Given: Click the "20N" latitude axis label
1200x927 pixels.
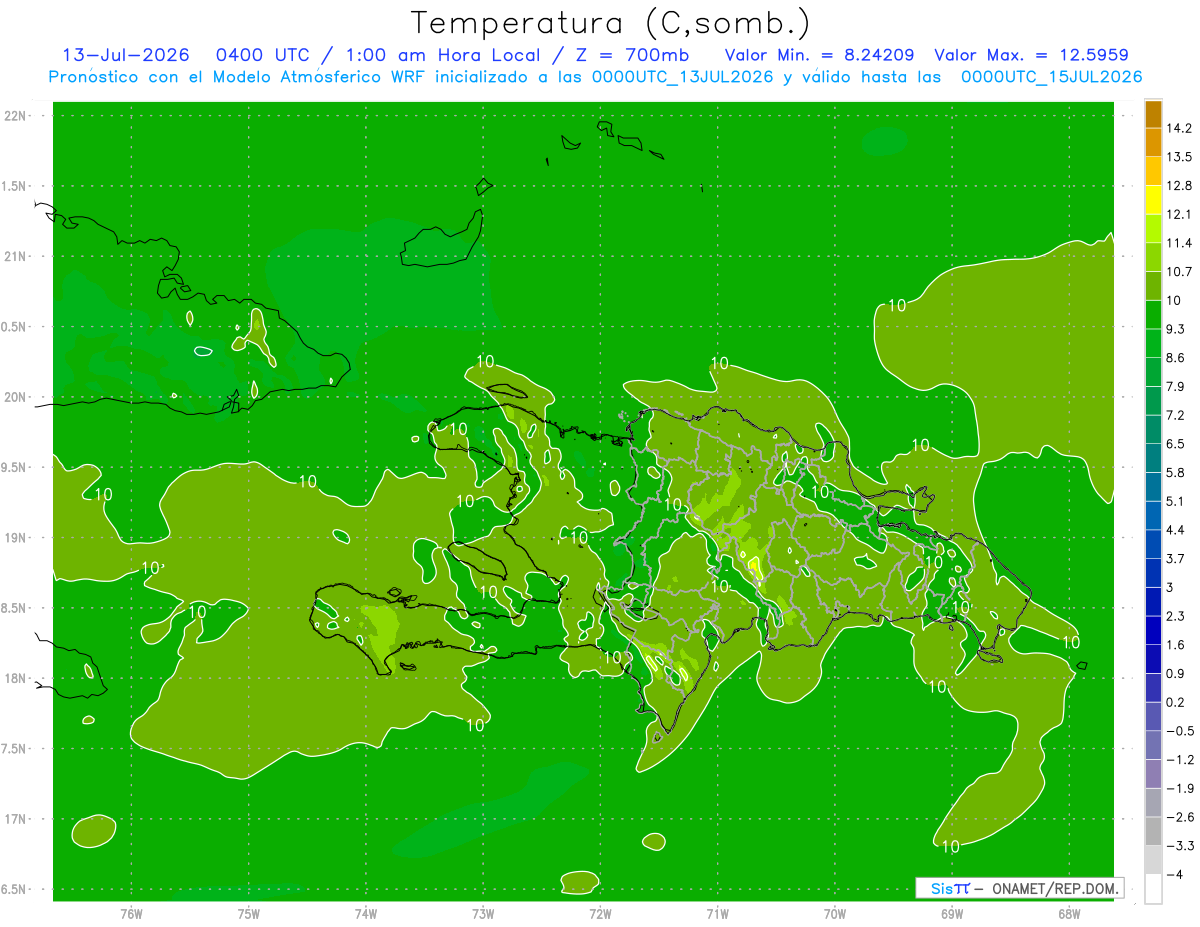Looking at the screenshot, I should (x=14, y=397).
